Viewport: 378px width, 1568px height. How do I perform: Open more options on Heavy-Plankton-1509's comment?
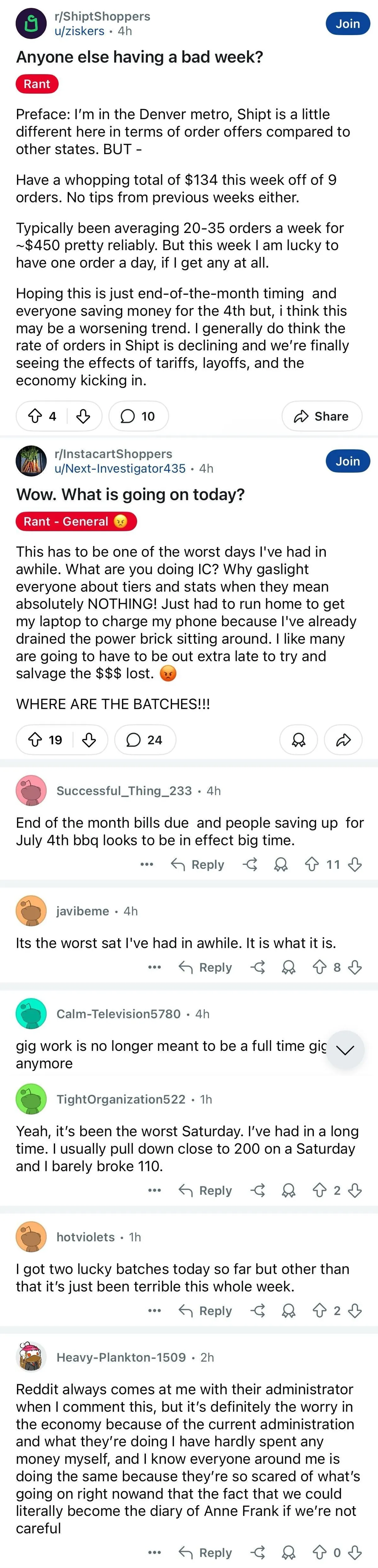(x=154, y=1552)
